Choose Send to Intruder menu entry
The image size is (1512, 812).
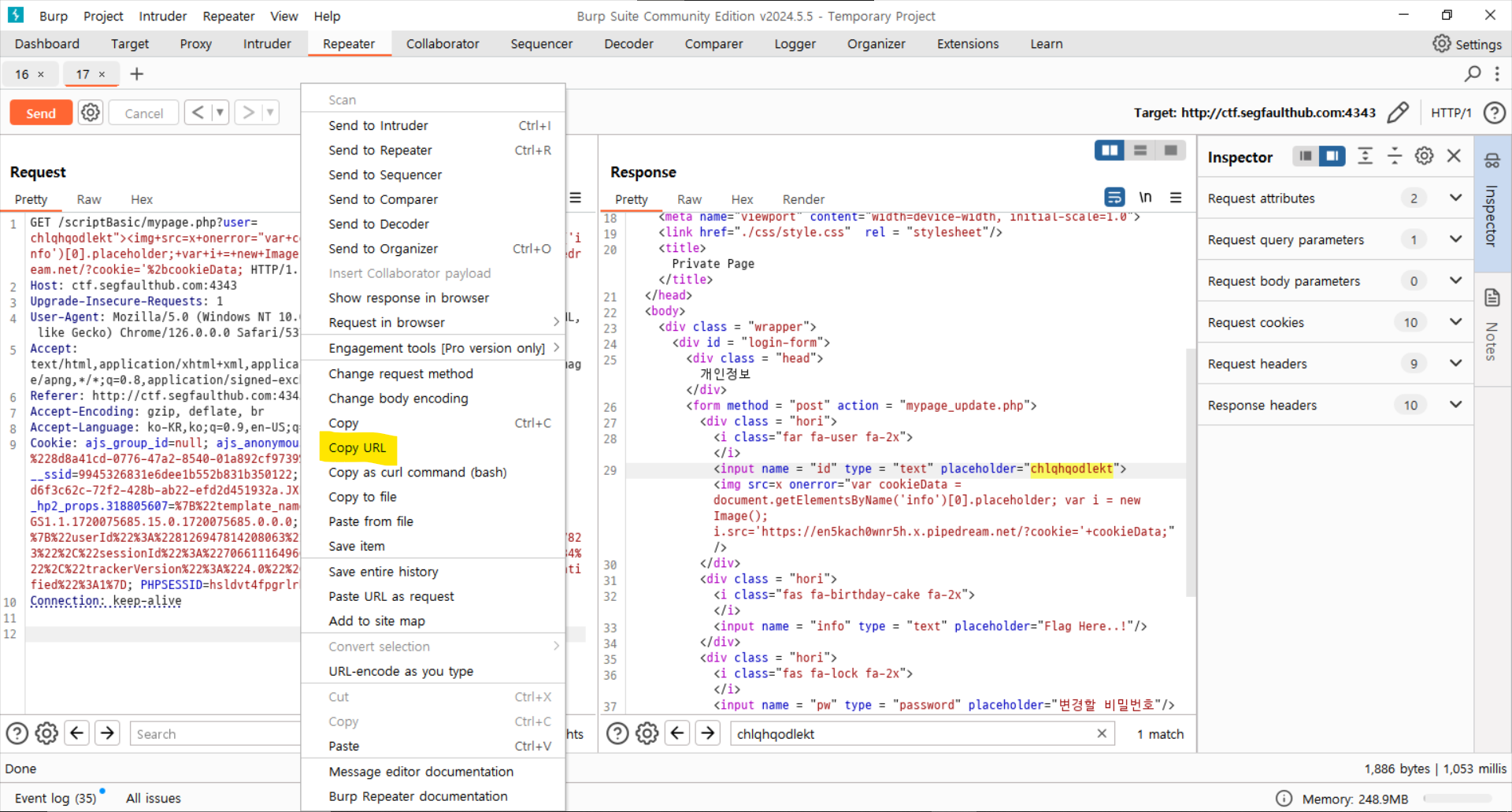433,125
